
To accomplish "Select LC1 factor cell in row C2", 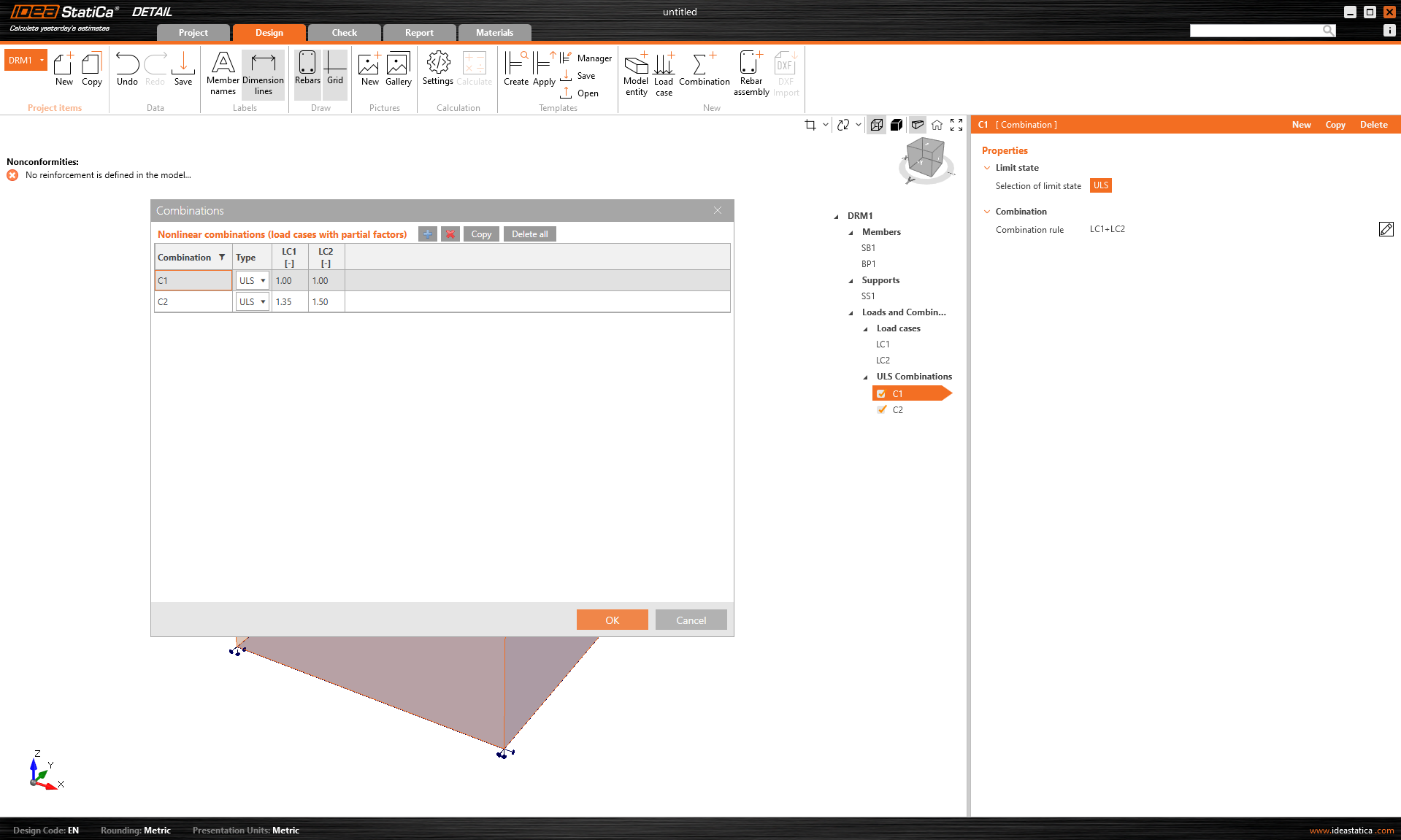I will tap(290, 301).
